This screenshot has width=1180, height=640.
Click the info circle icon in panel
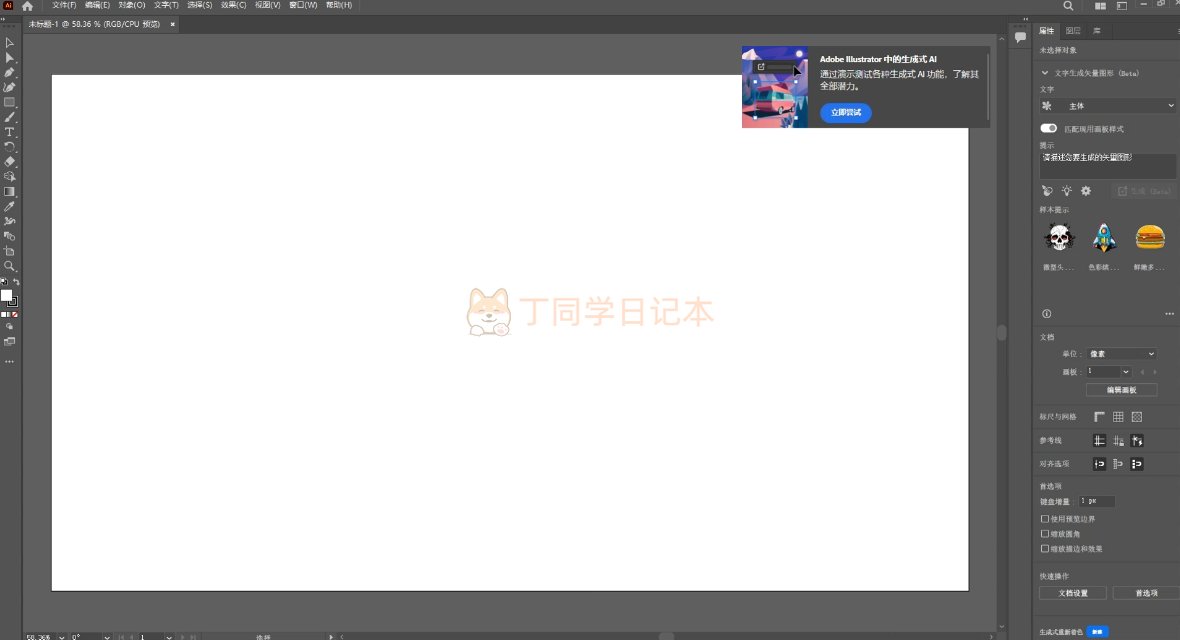coord(1046,314)
